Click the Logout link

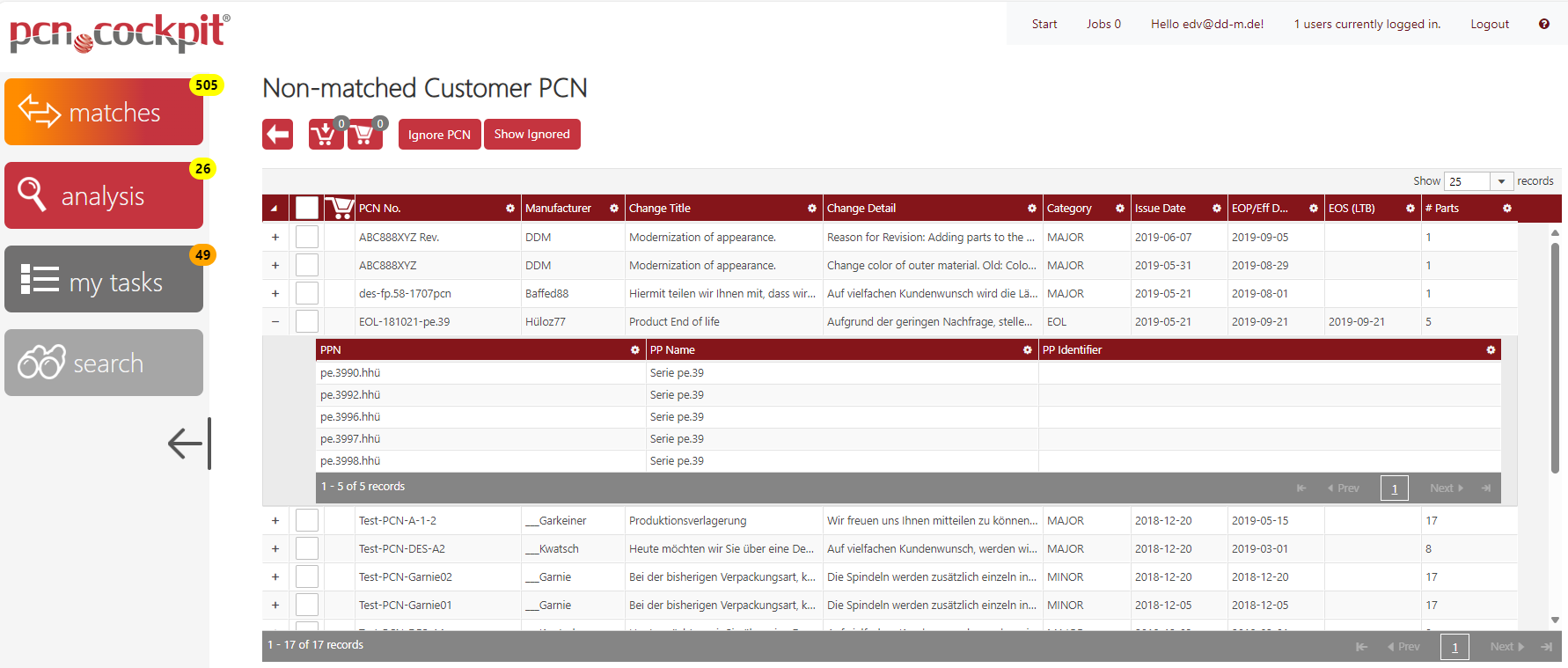(x=1489, y=24)
